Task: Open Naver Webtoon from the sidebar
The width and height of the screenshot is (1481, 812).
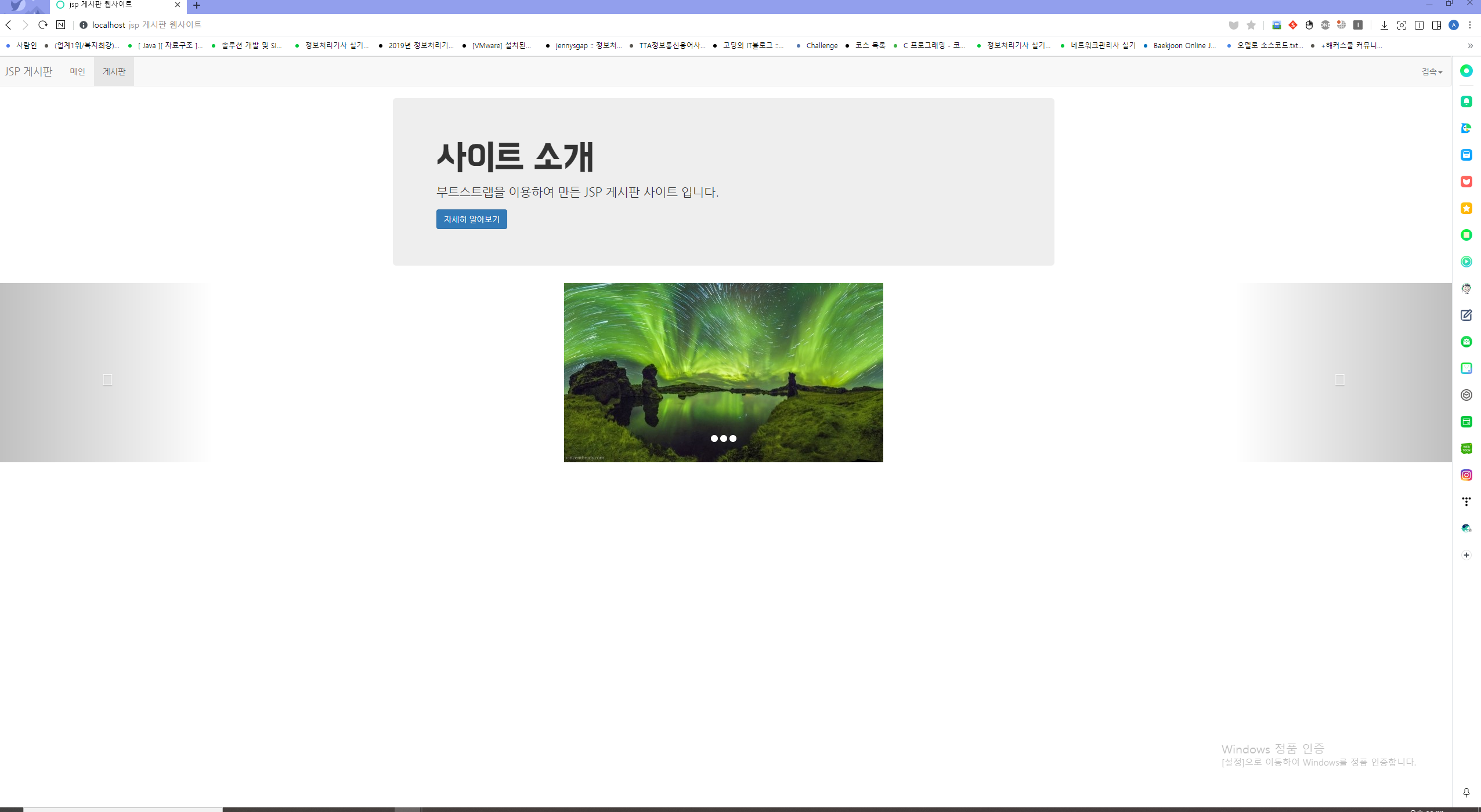Action: coord(1466,448)
